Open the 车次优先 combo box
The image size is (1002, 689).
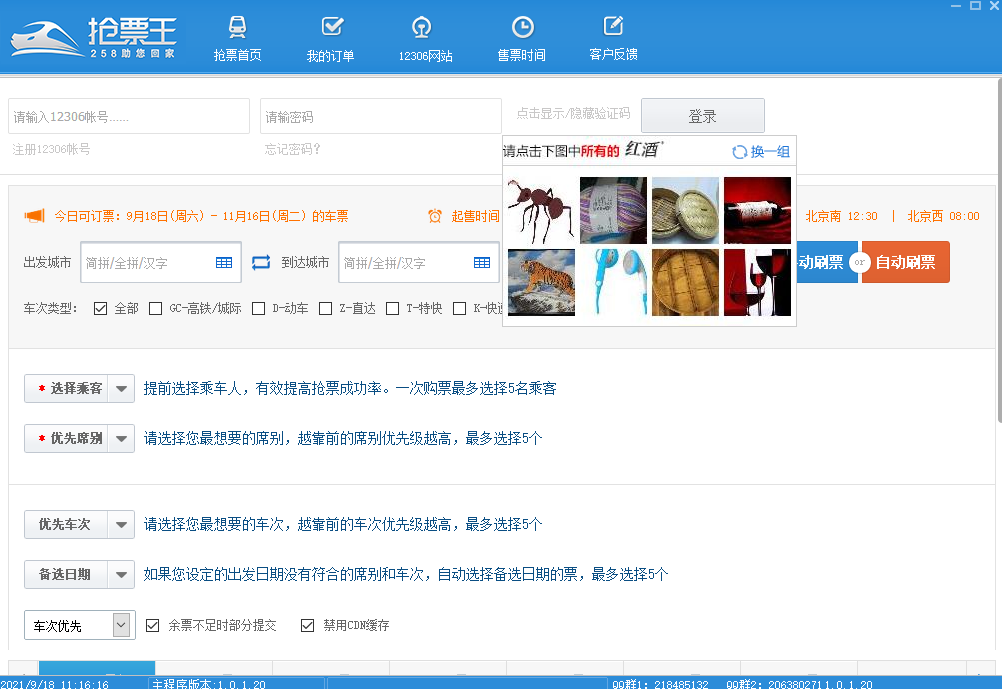click(x=79, y=624)
